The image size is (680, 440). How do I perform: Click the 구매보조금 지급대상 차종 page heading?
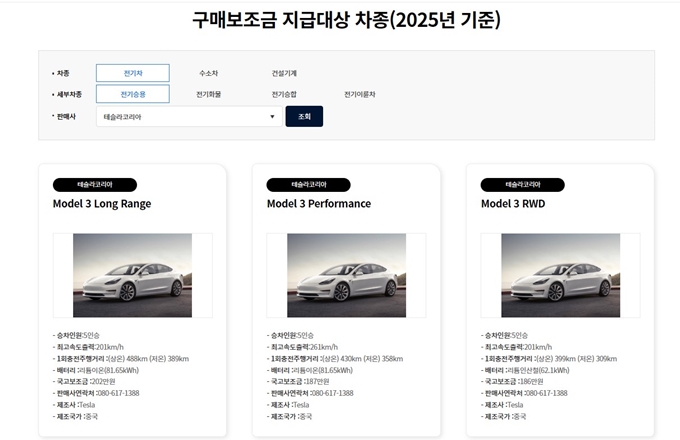347,20
